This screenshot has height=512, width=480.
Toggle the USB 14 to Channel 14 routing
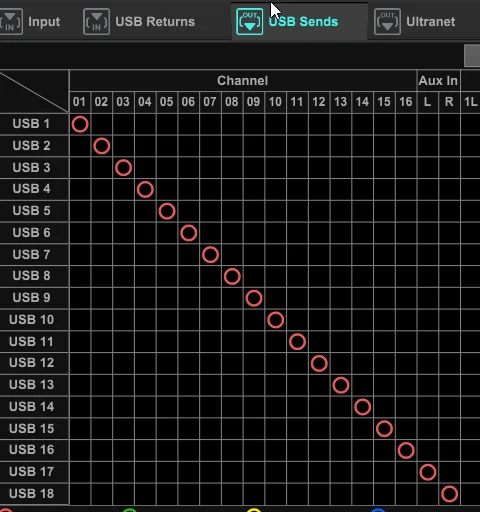click(x=363, y=407)
